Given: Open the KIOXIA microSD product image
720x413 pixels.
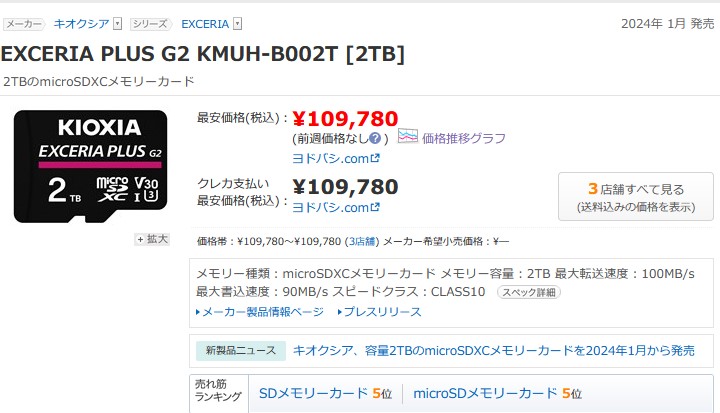Looking at the screenshot, I should pyautogui.click(x=90, y=166).
